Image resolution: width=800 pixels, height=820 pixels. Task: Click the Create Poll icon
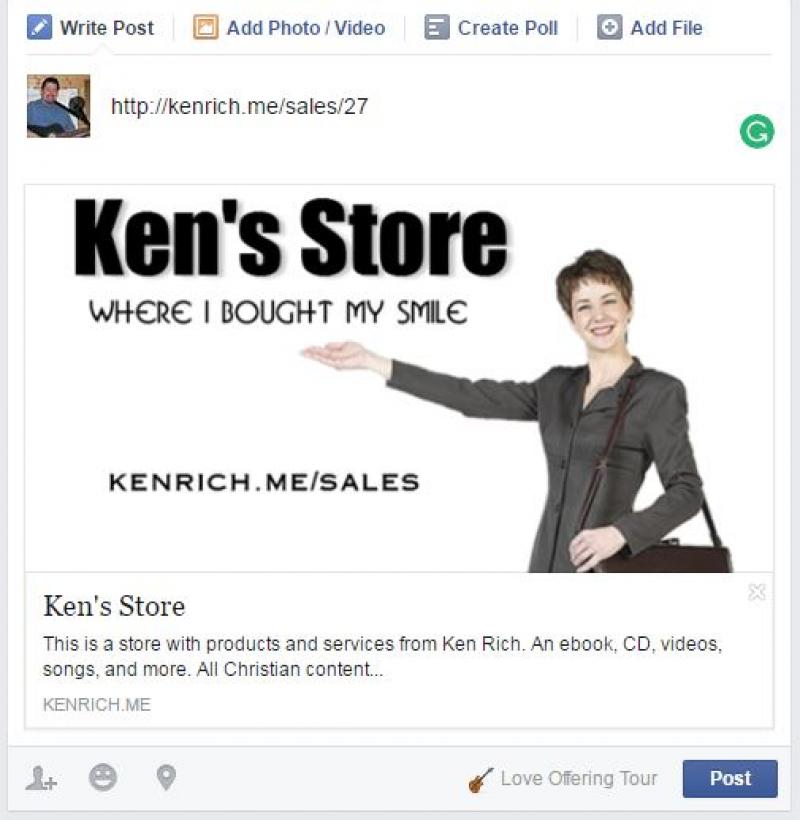tap(437, 27)
